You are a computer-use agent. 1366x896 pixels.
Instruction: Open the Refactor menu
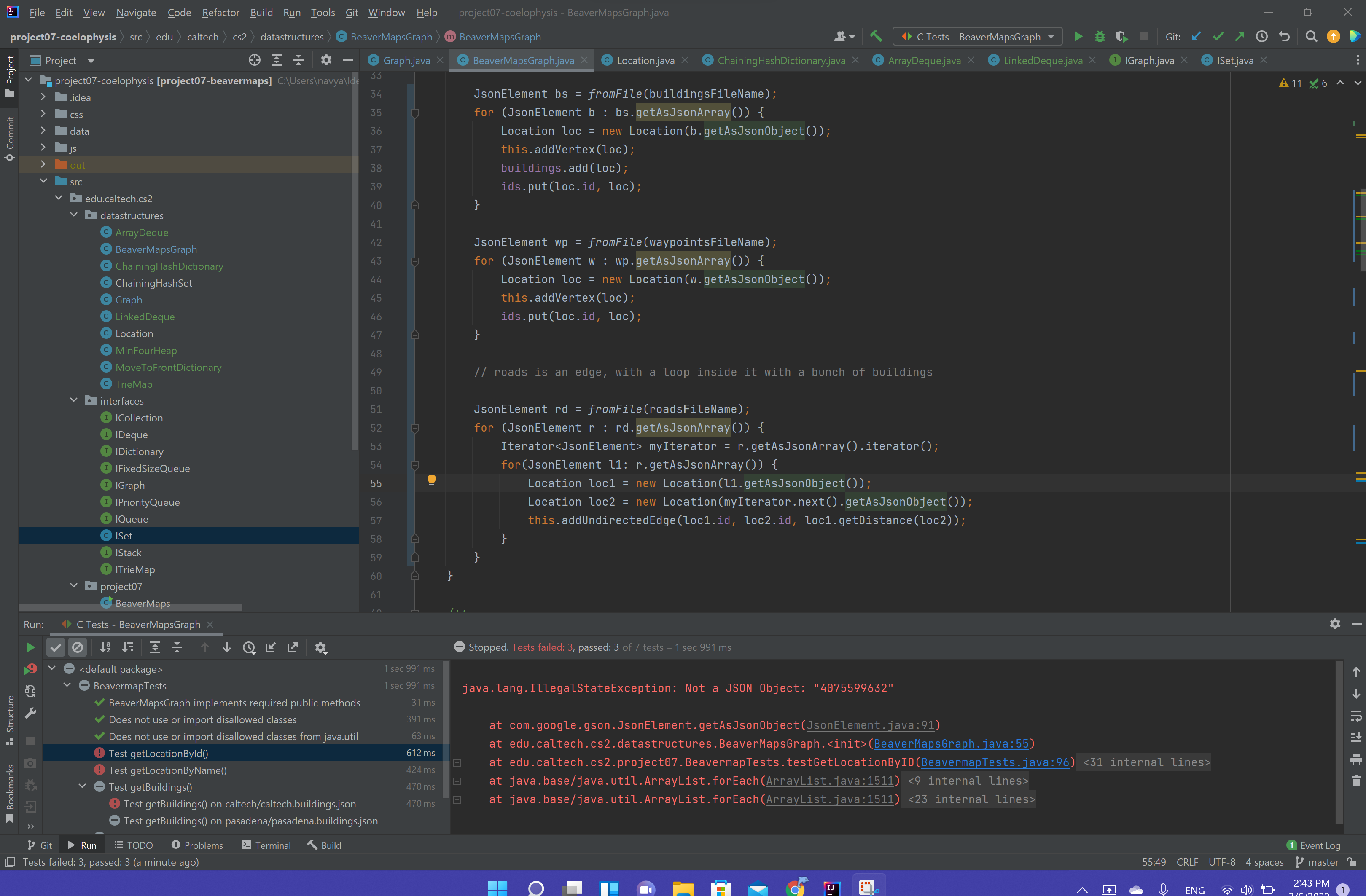click(x=220, y=12)
